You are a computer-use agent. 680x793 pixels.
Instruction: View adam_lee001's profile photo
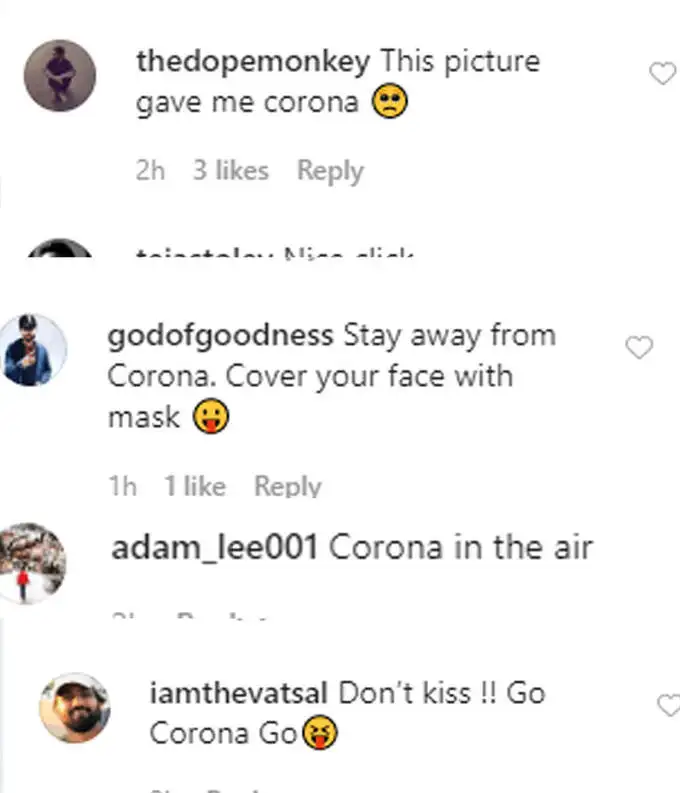(x=32, y=563)
